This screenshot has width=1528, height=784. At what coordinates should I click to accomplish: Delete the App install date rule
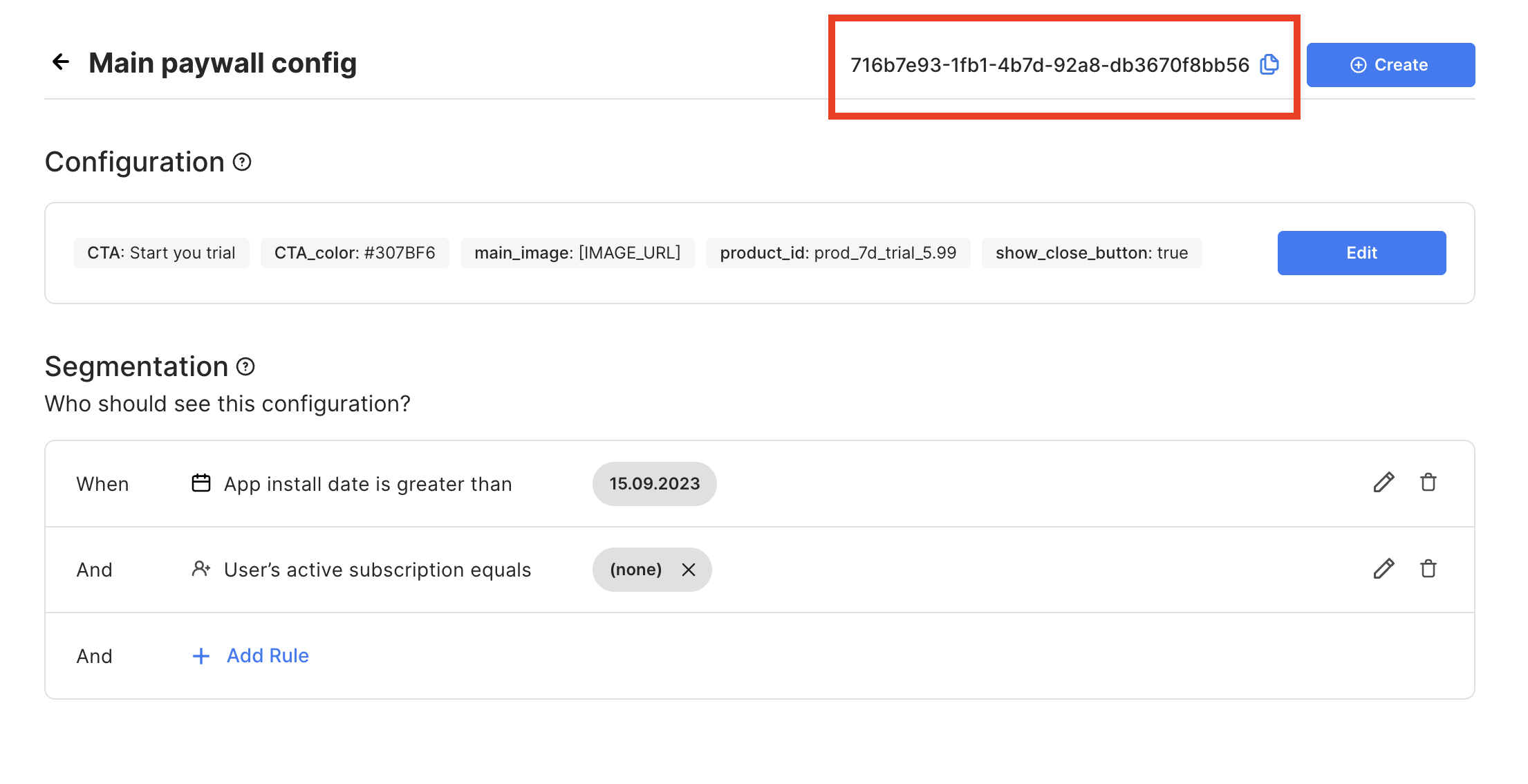click(x=1428, y=483)
